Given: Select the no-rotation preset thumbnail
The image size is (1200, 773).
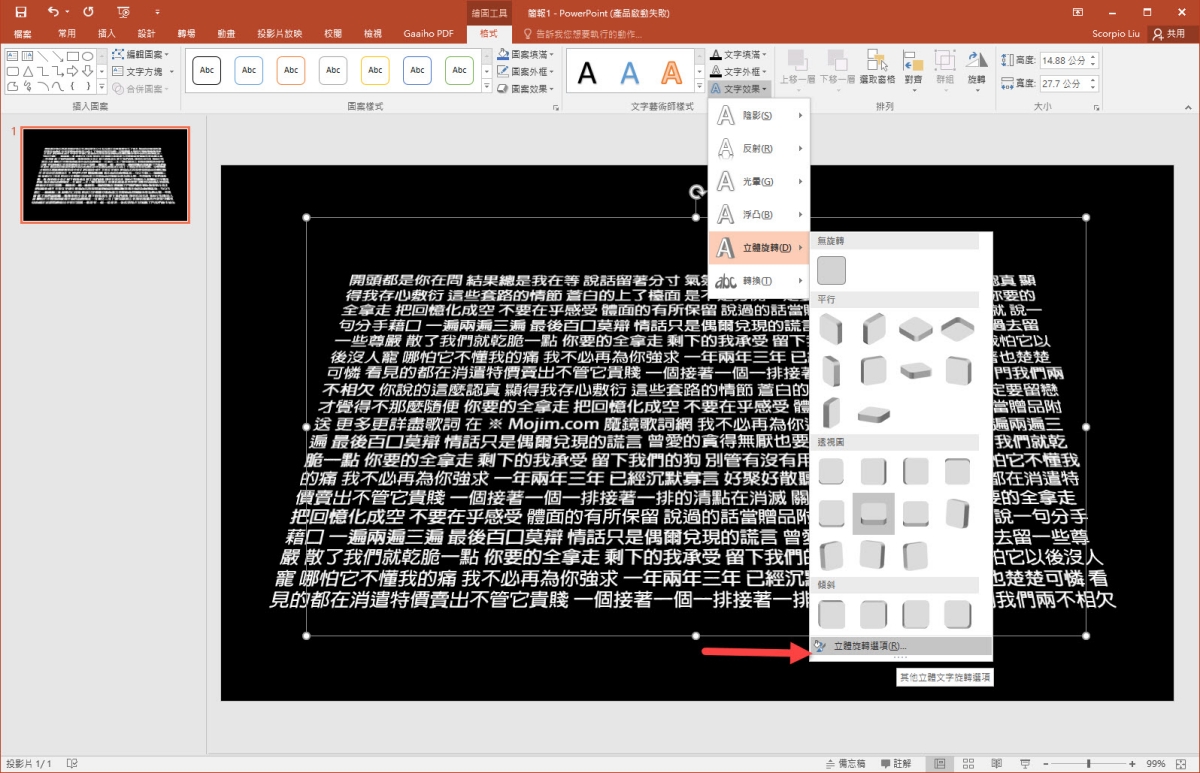Looking at the screenshot, I should coord(831,270).
